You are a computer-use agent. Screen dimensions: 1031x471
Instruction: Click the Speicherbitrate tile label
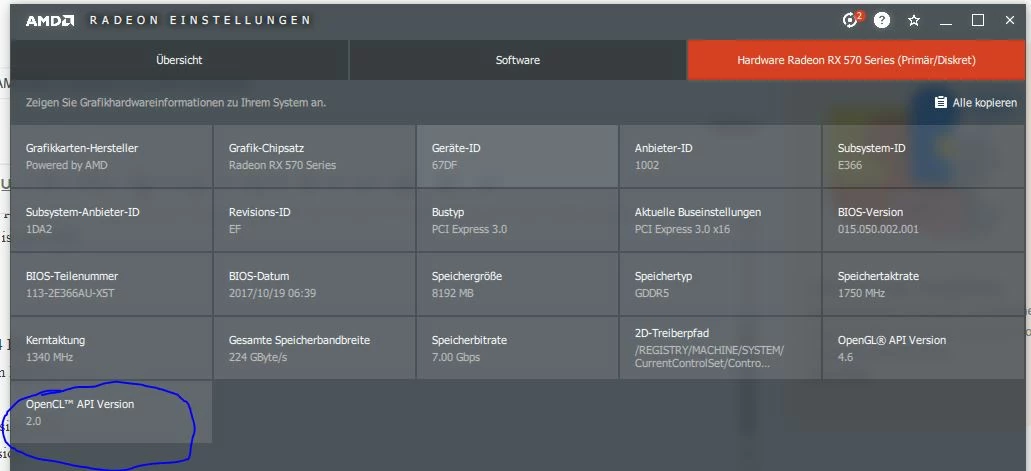pyautogui.click(x=469, y=341)
